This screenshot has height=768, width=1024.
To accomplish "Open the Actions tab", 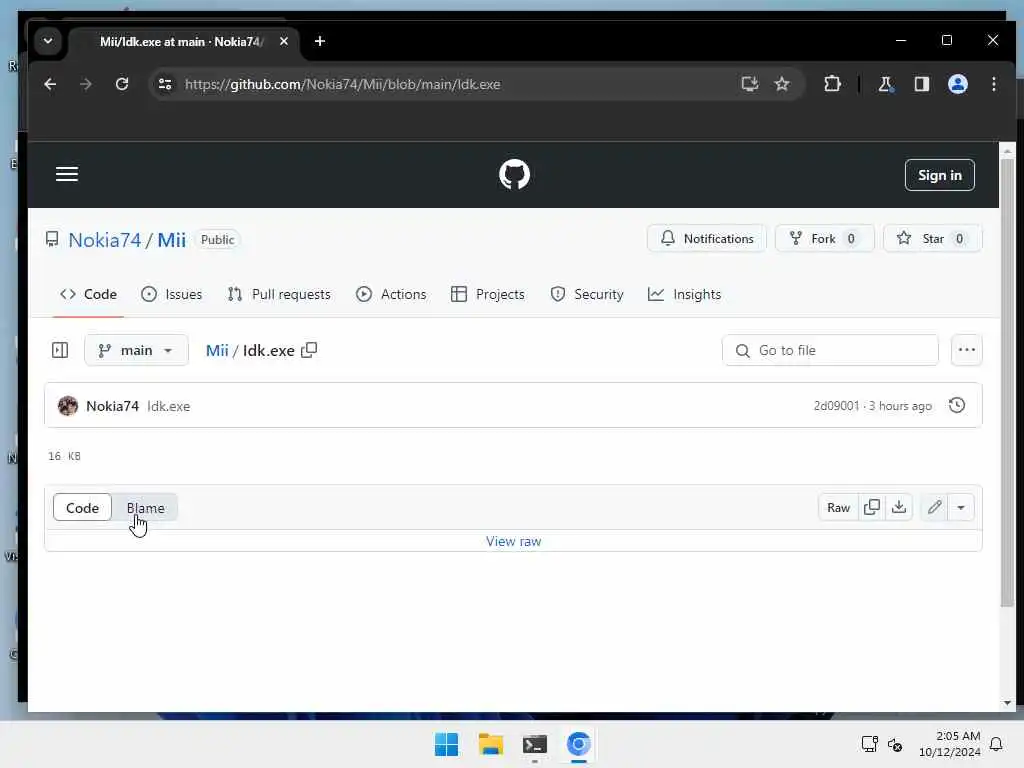I will (391, 295).
